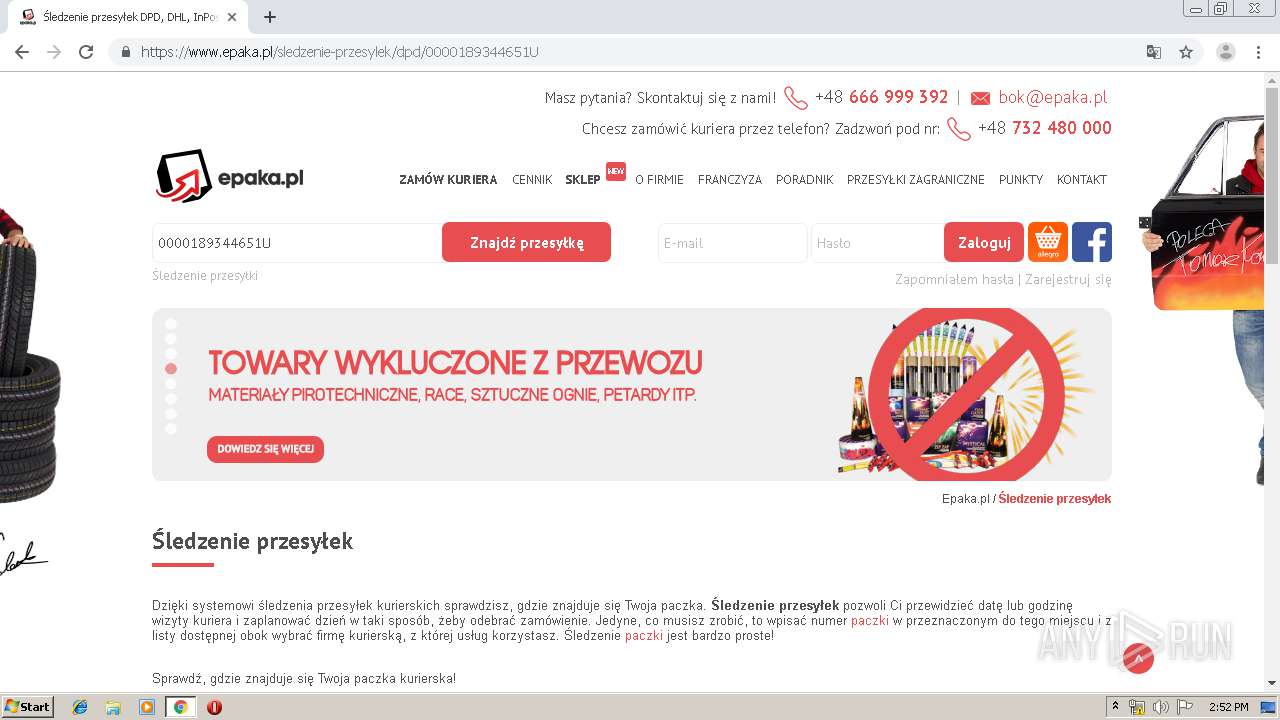Open Internet Explorer from the taskbar
This screenshot has height=720, width=1280.
coord(80,707)
